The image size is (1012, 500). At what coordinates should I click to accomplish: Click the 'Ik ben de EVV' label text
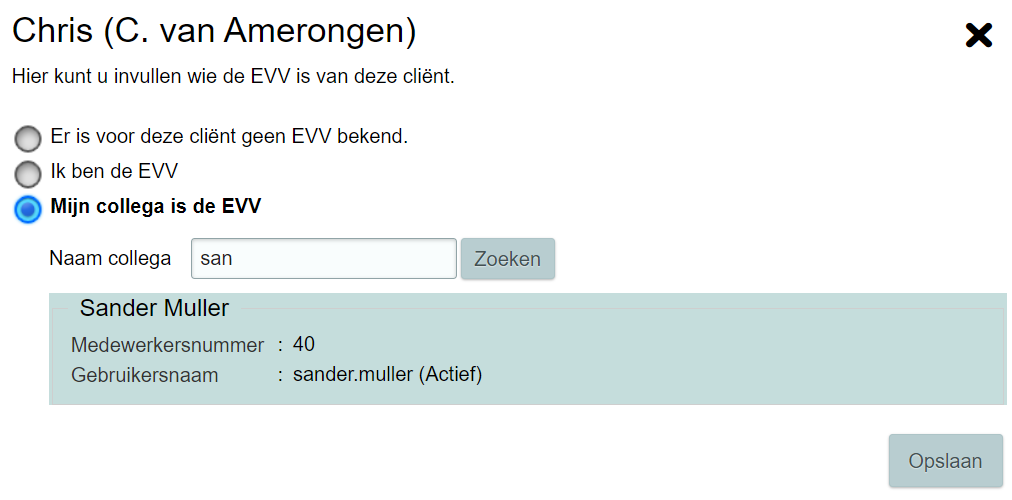(114, 171)
